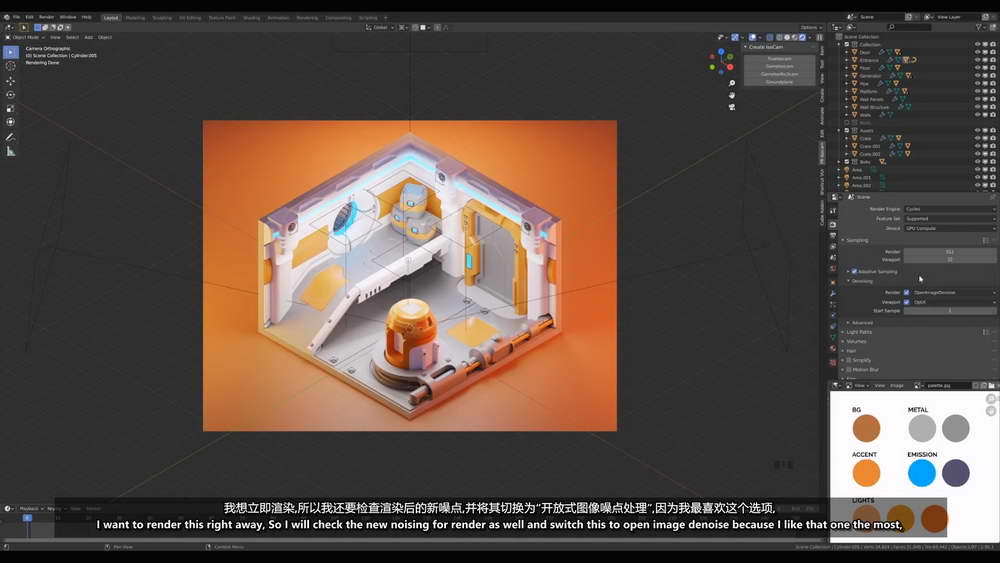Select the Cursor tool in left toolbar
The image size is (1000, 563).
coord(11,66)
